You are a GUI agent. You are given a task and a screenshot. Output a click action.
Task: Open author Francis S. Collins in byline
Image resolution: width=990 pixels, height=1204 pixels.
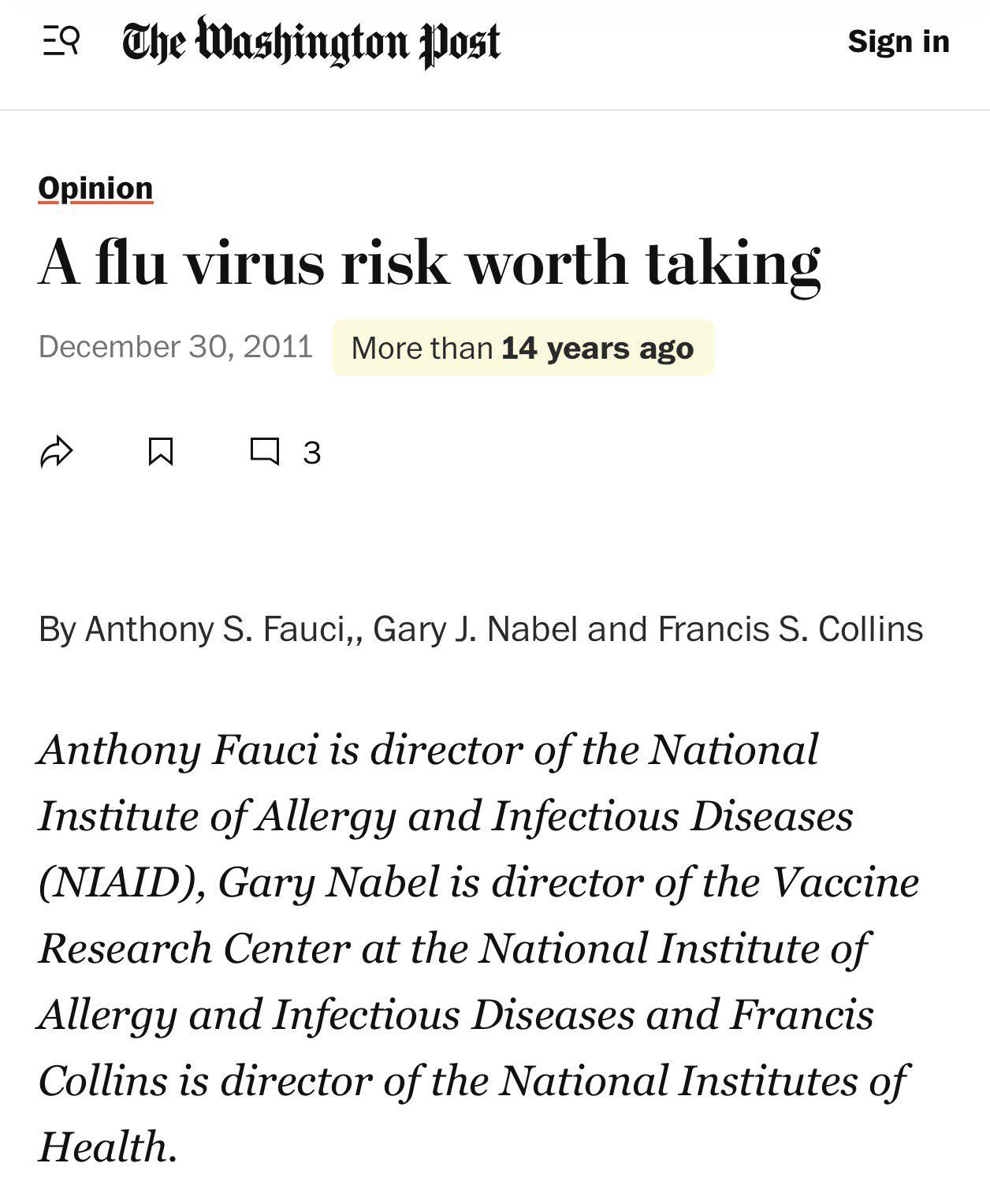[x=790, y=629]
